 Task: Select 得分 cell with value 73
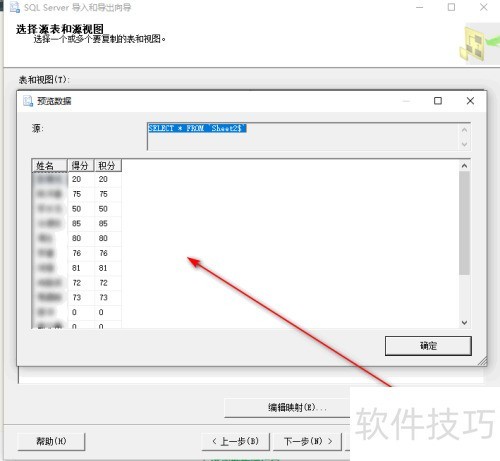click(81, 297)
